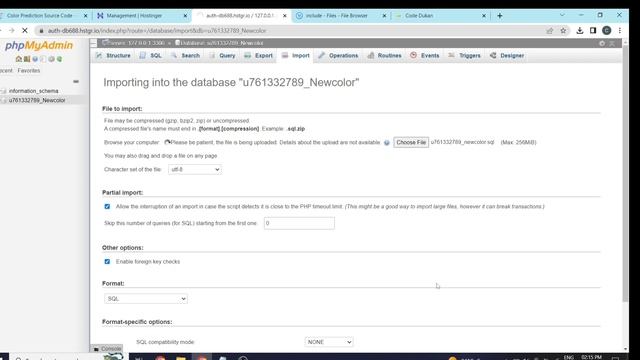
Task: Click the page vertical scrollbar
Action: tap(625, 174)
